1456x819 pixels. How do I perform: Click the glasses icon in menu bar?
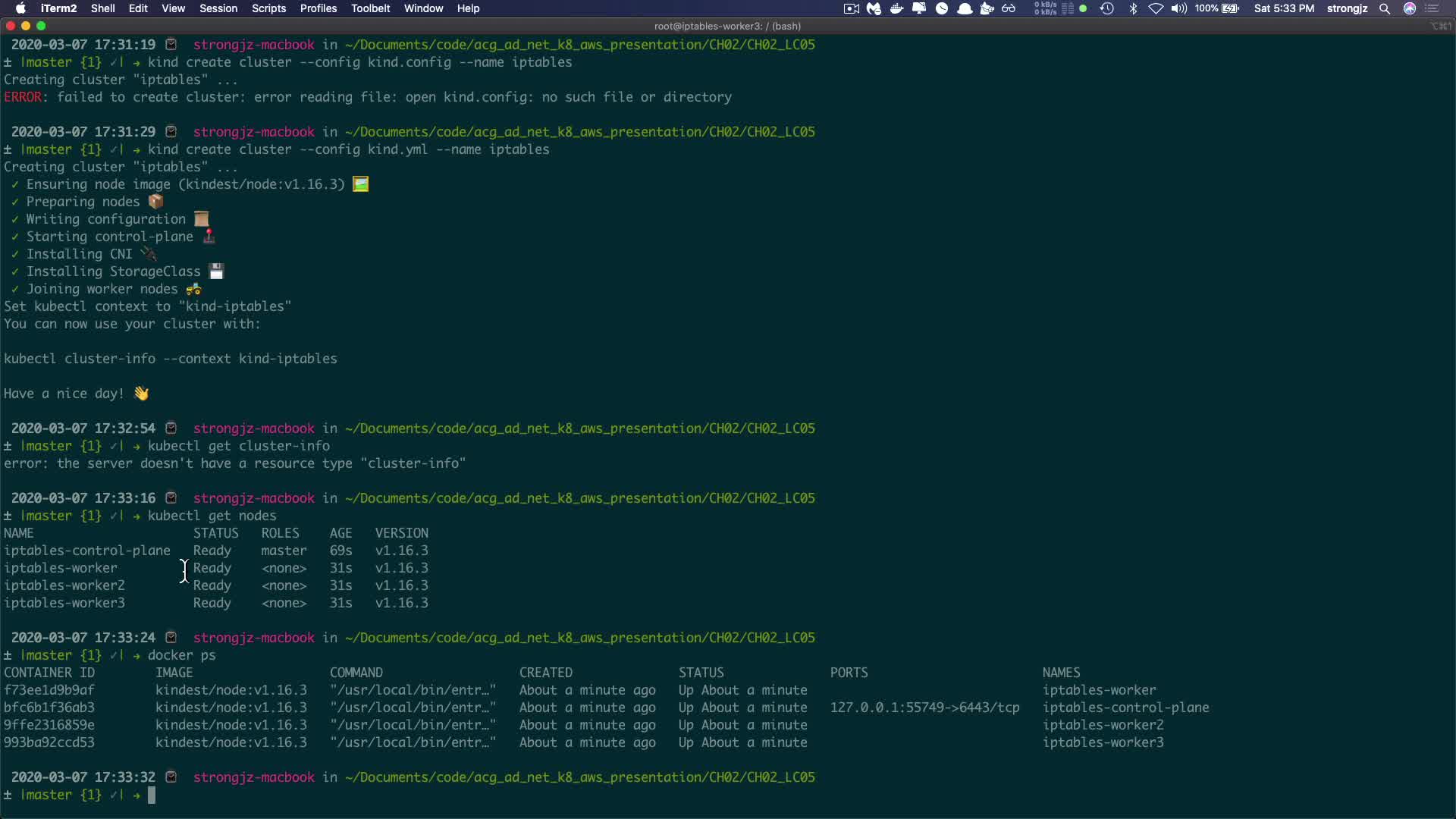[1009, 8]
